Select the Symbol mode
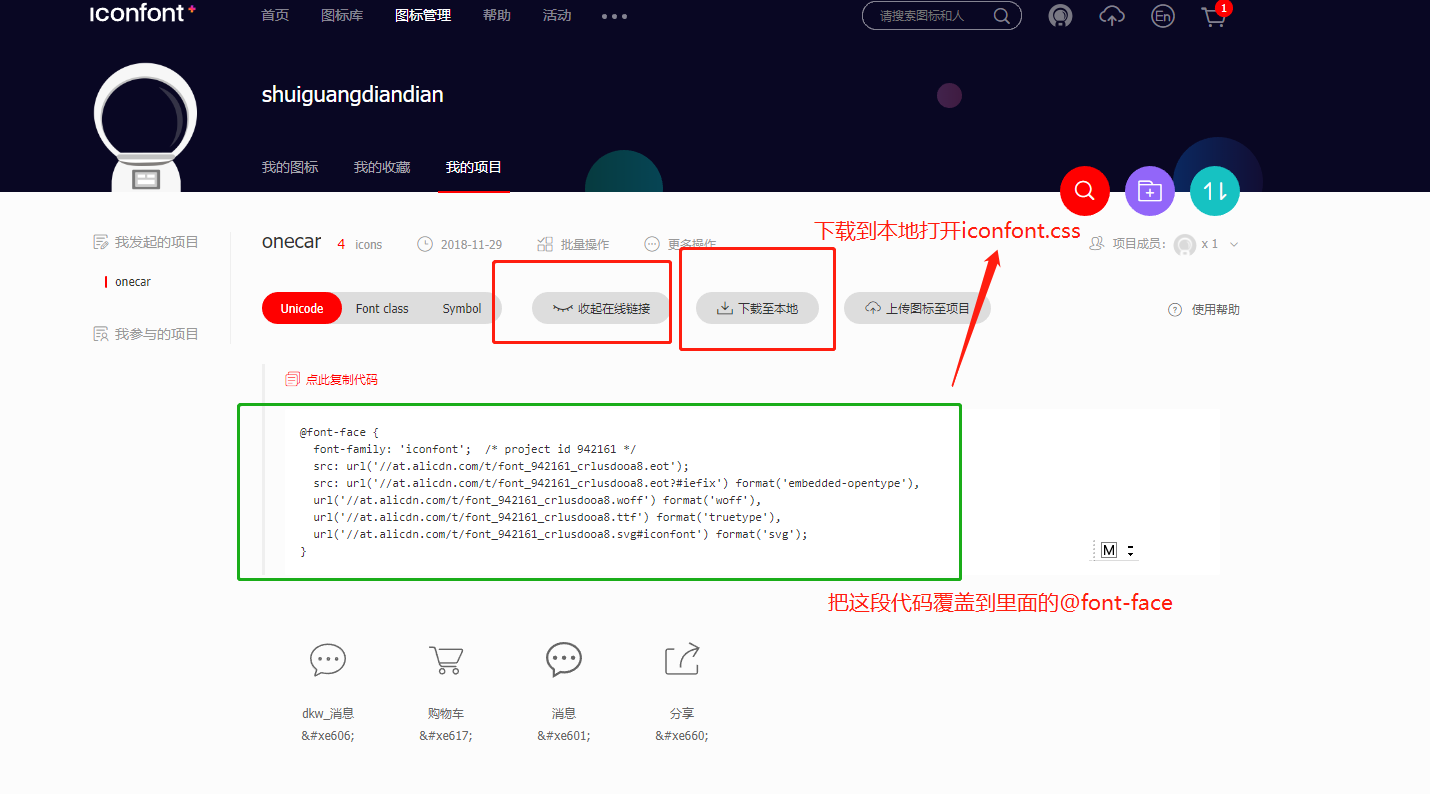 tap(462, 308)
